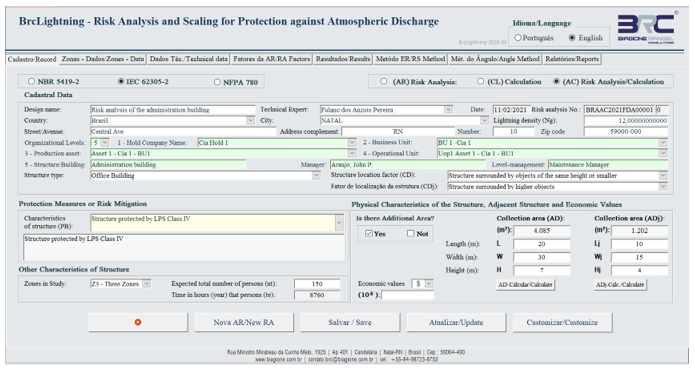Click the Design name field

(x=173, y=109)
